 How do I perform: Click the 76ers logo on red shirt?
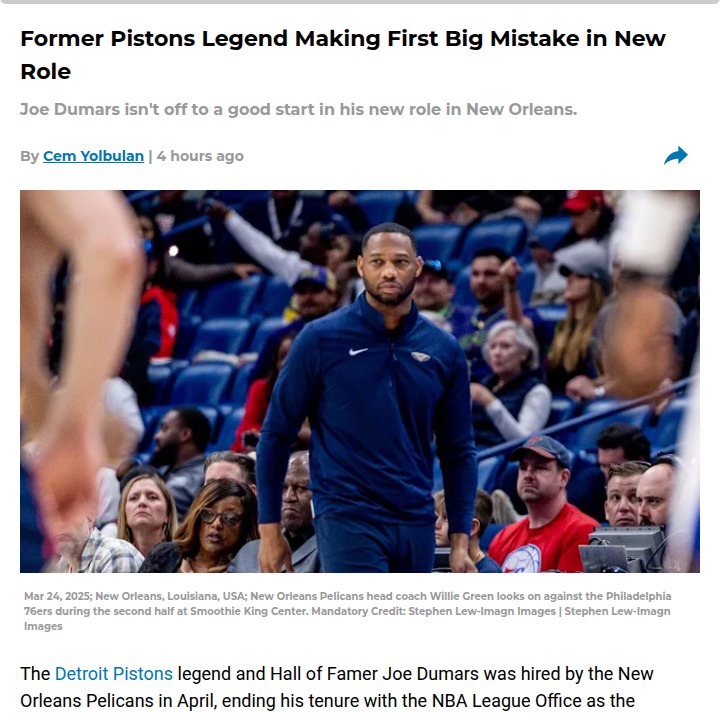click(x=521, y=558)
